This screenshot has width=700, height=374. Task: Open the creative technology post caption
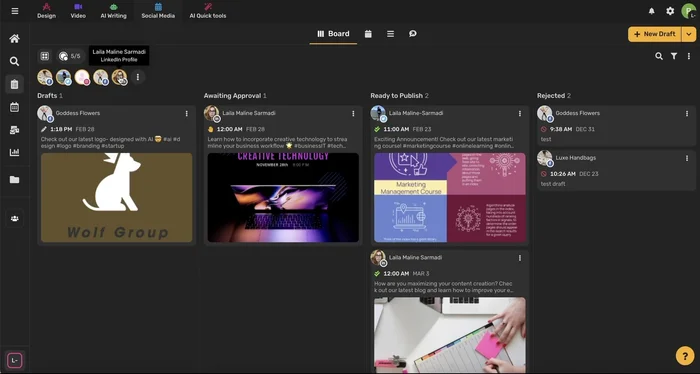(277, 142)
